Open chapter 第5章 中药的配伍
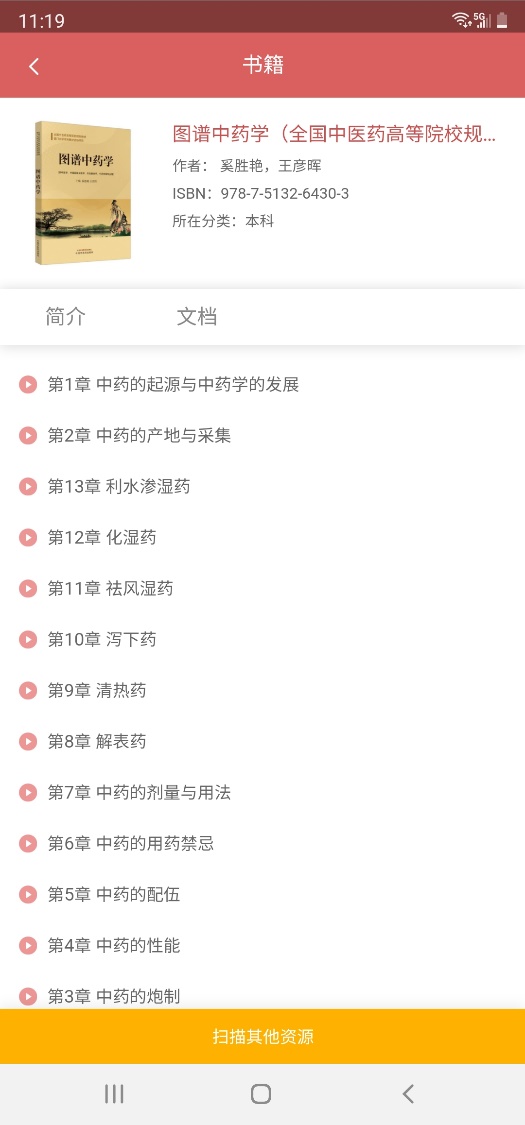 pos(262,894)
